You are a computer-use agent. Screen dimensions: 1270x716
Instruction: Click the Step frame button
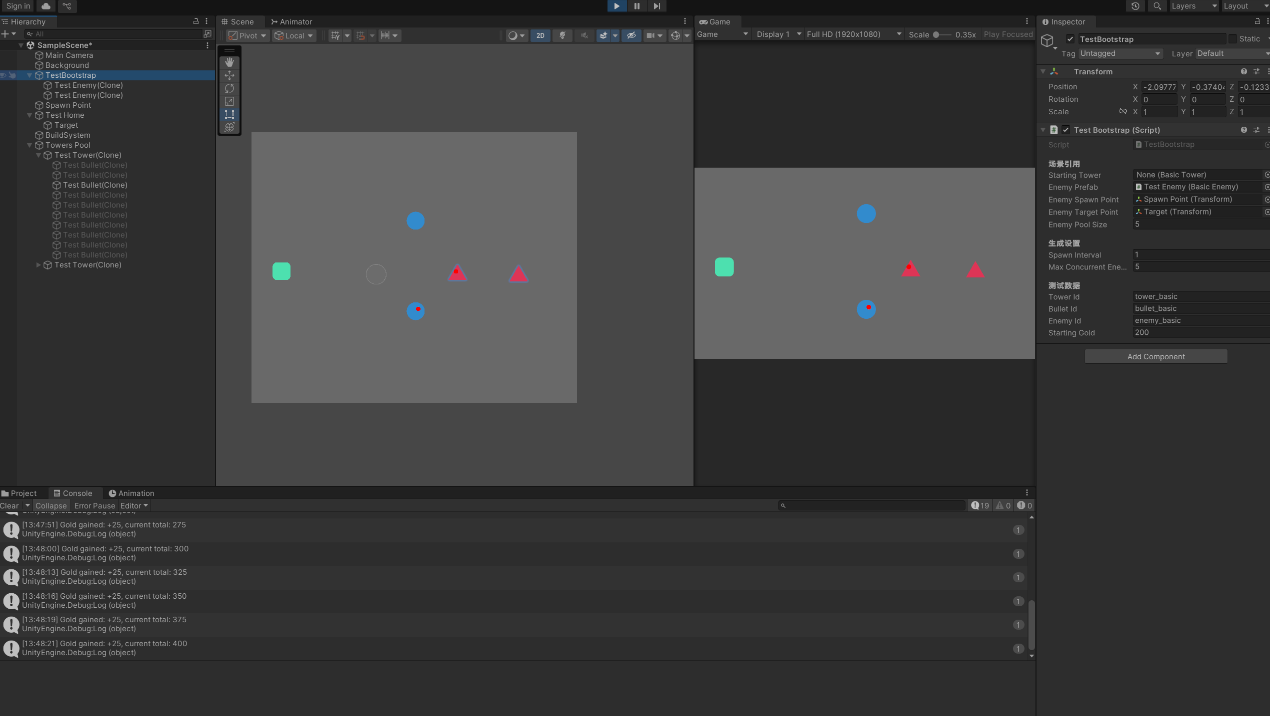[657, 6]
